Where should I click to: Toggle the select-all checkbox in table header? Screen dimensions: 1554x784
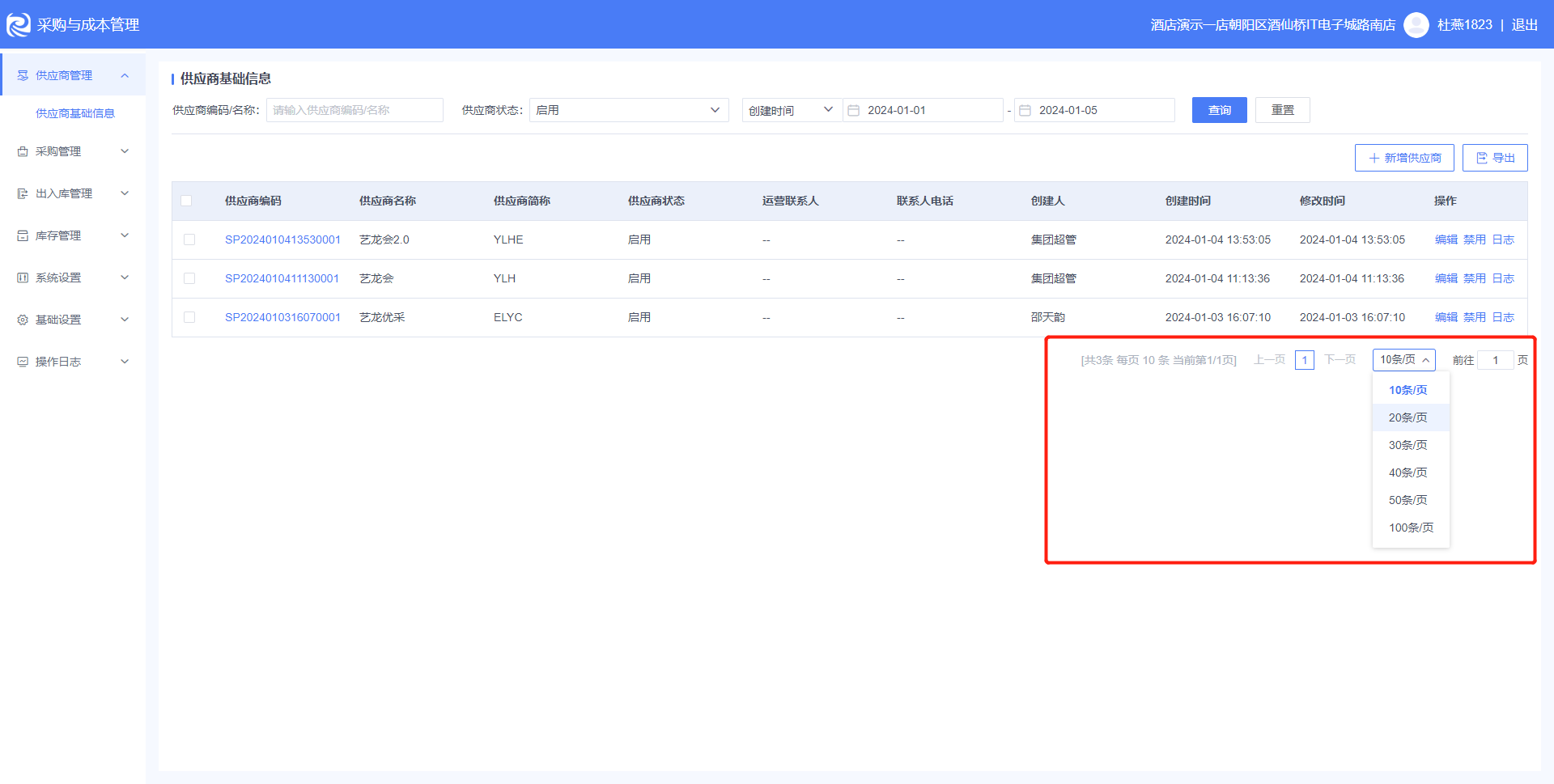point(186,201)
